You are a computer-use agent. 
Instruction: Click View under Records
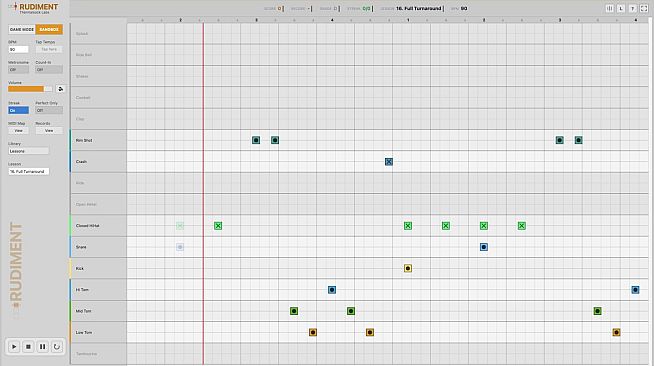pyautogui.click(x=49, y=130)
